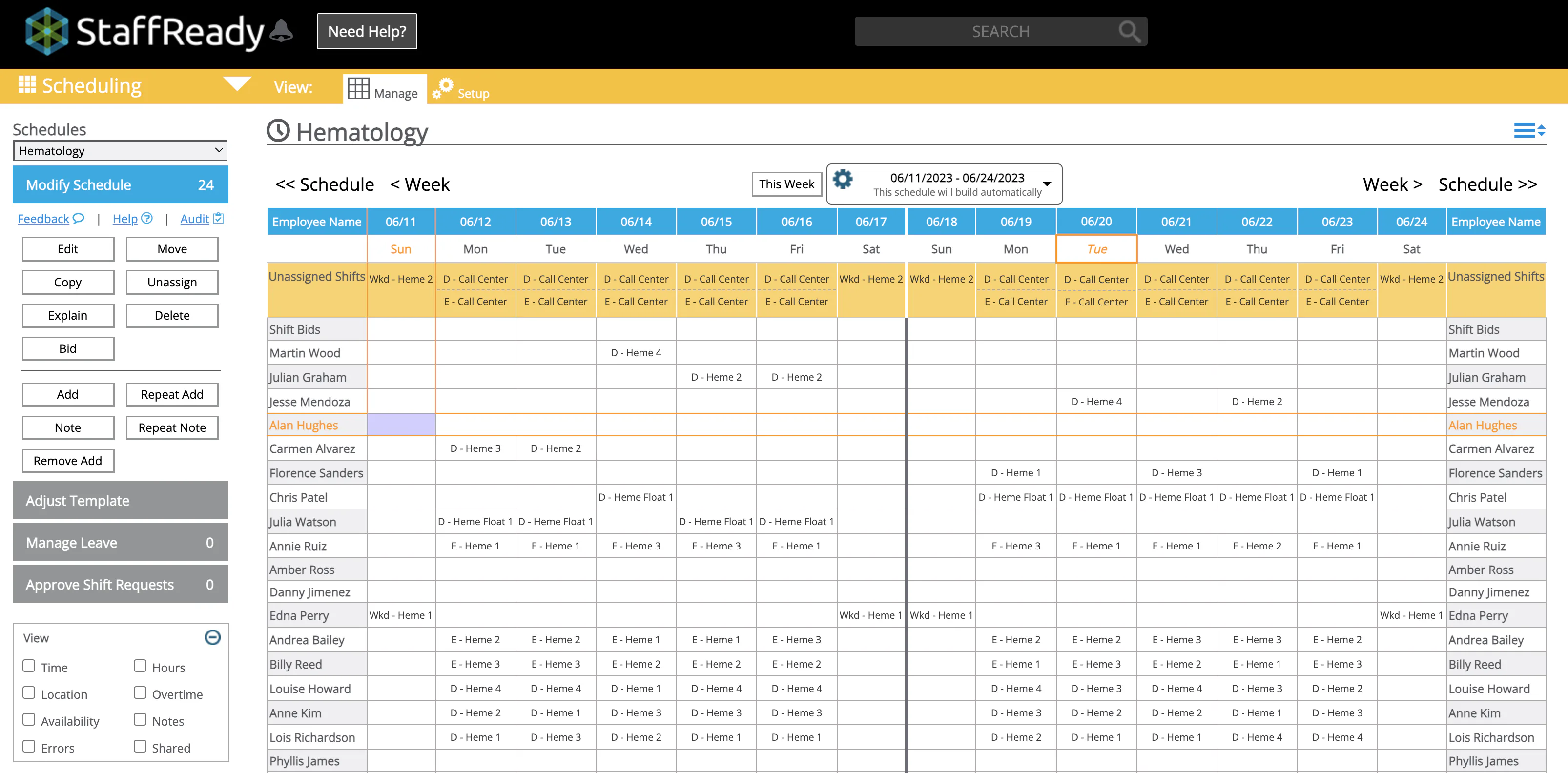Viewport: 1568px width, 773px height.
Task: Switch to the Manage view tab
Action: coord(385,89)
